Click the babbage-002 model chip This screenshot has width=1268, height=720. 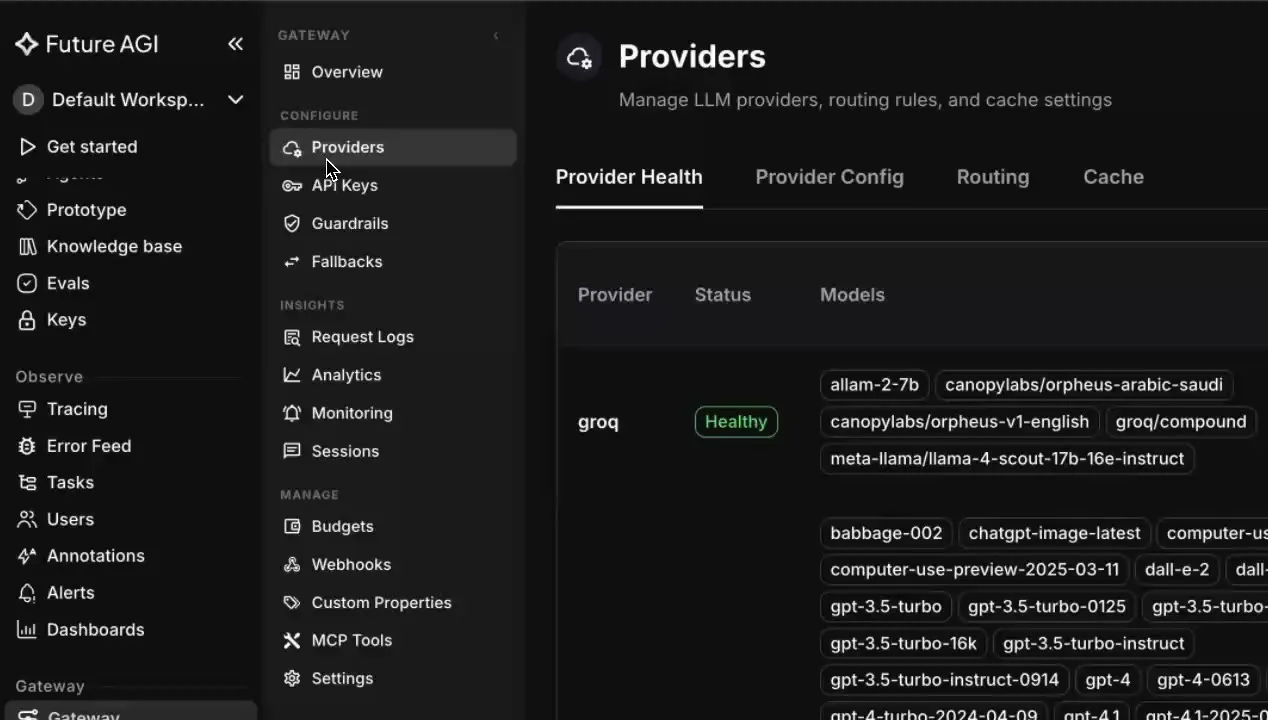[x=886, y=533]
